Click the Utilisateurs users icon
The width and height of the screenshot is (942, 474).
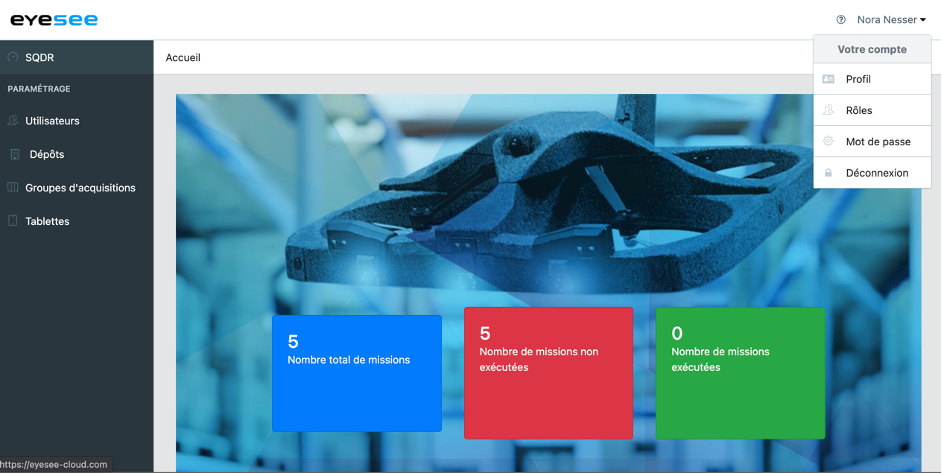(13, 120)
